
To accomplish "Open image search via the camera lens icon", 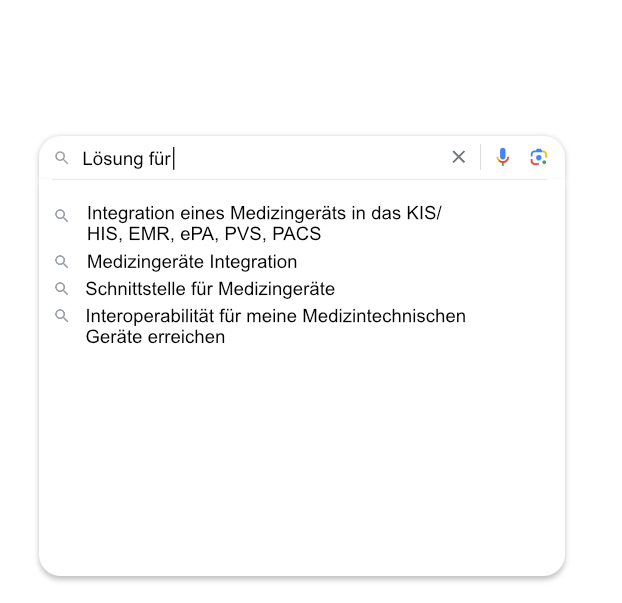I will click(x=539, y=157).
